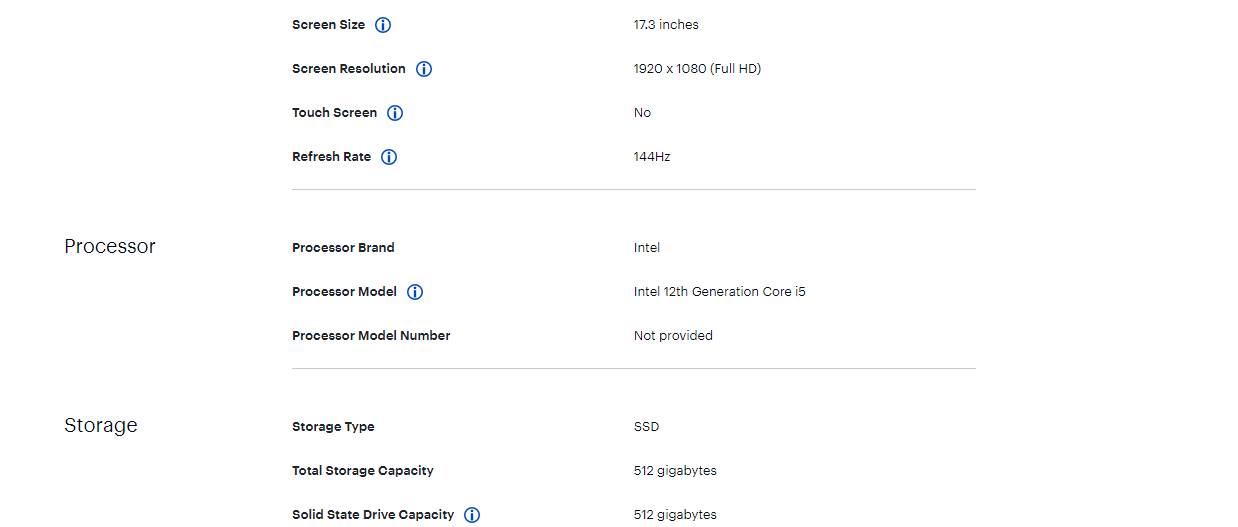Open the Refresh Rate info tooltip icon
1238x527 pixels.
click(389, 157)
